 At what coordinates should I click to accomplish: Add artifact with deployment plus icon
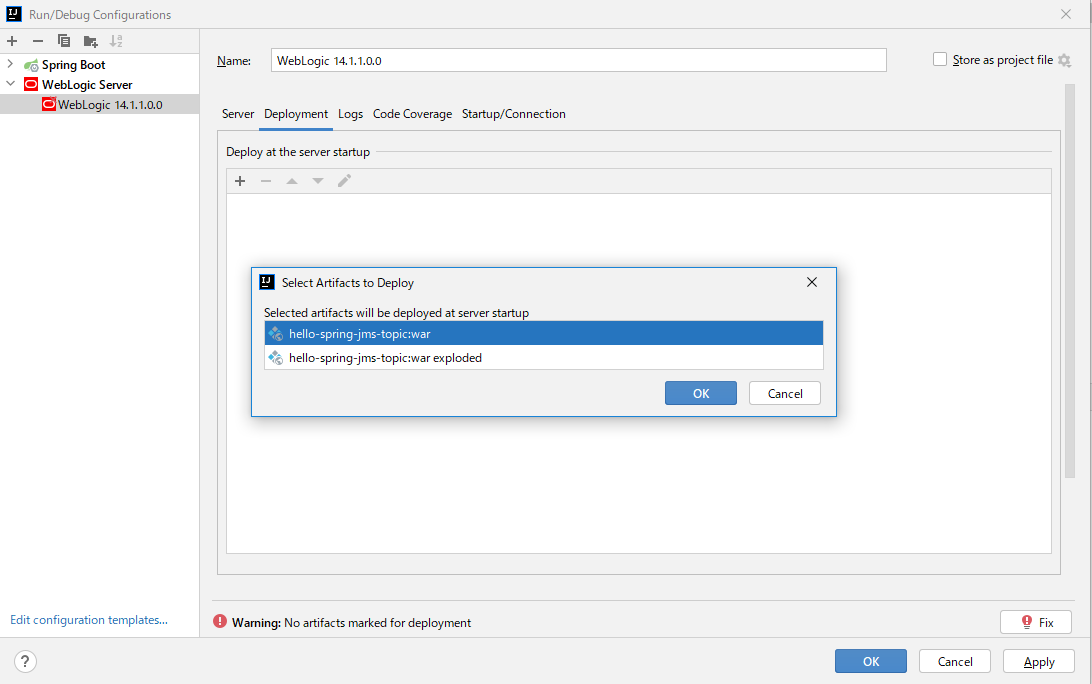point(240,181)
